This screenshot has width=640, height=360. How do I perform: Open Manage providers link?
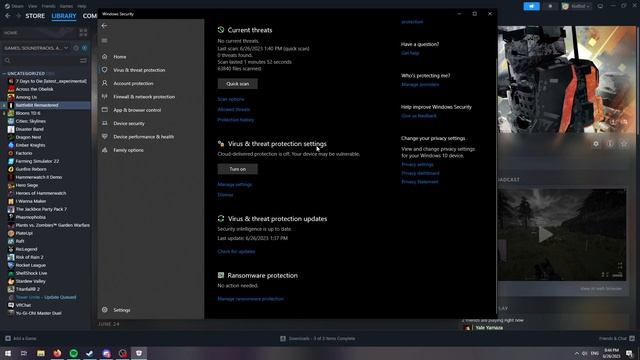click(x=420, y=84)
